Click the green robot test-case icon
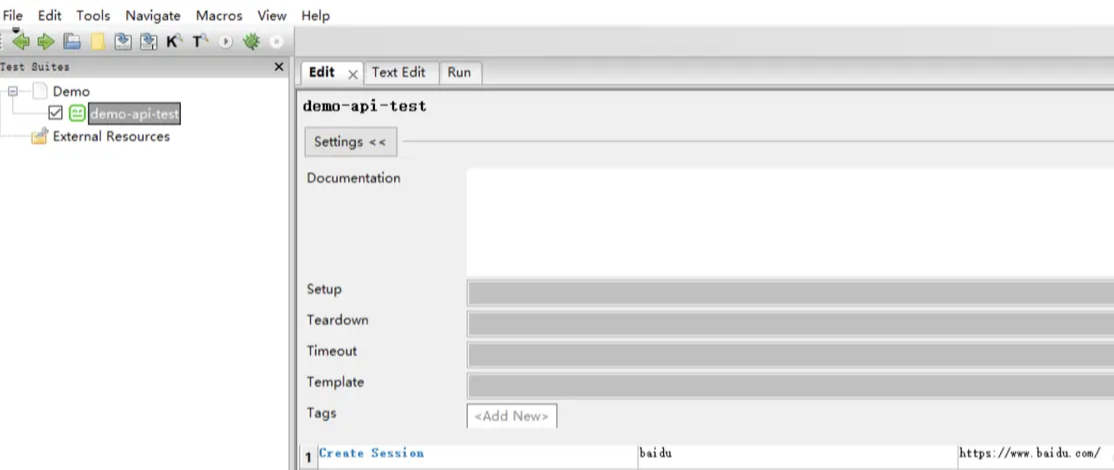Image resolution: width=1114 pixels, height=470 pixels. [77, 113]
